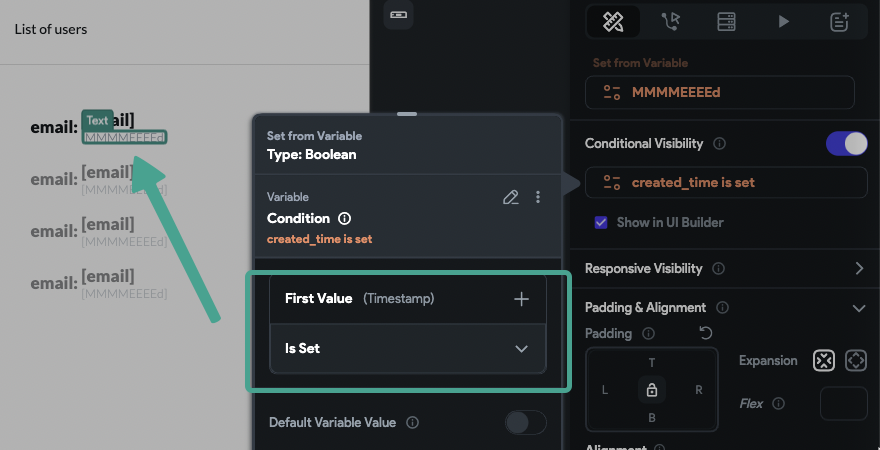Open the Is Set operator dropdown
The width and height of the screenshot is (880, 450).
408,348
